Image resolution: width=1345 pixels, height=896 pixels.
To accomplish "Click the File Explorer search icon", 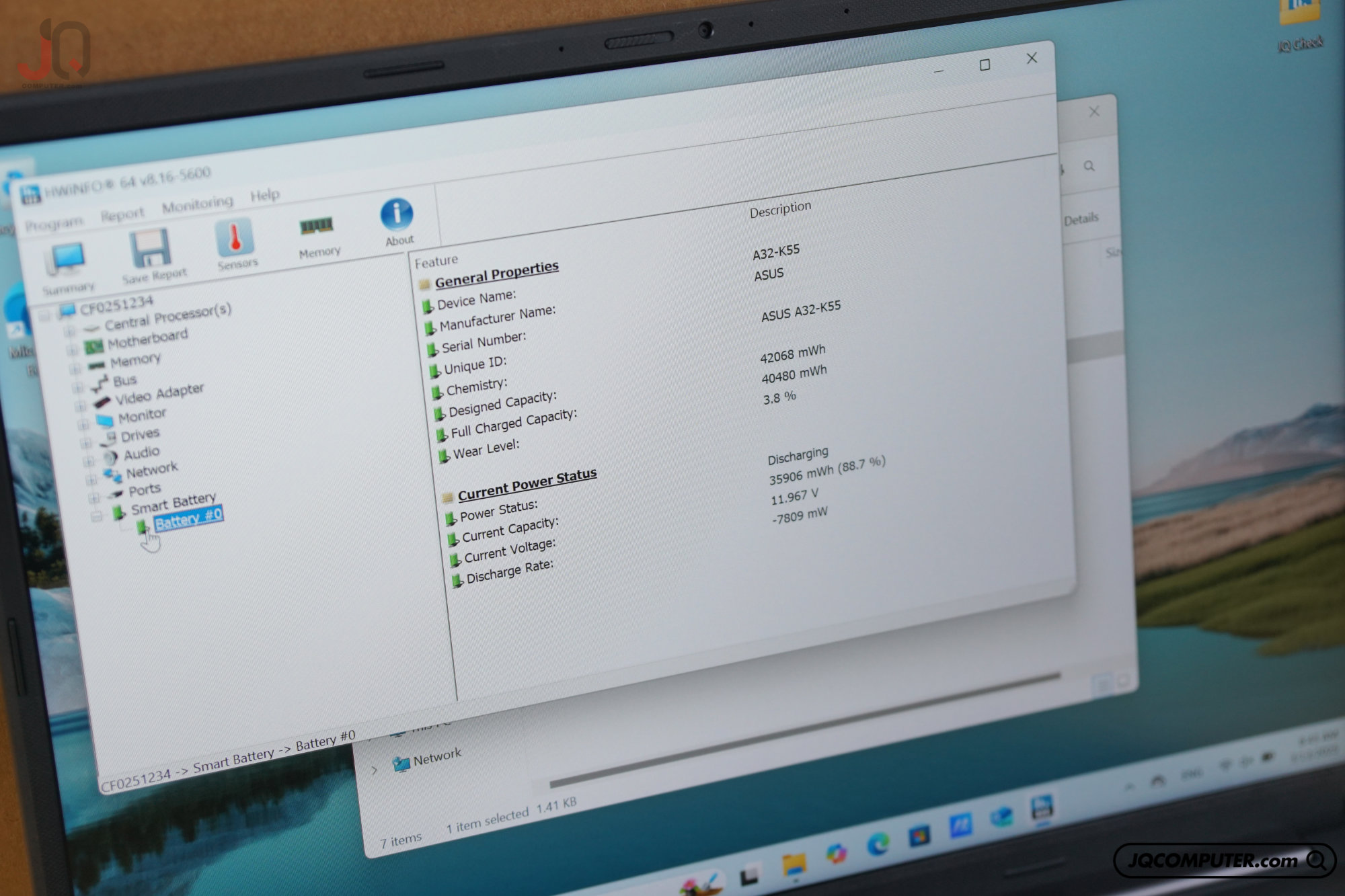I will coord(1089,165).
